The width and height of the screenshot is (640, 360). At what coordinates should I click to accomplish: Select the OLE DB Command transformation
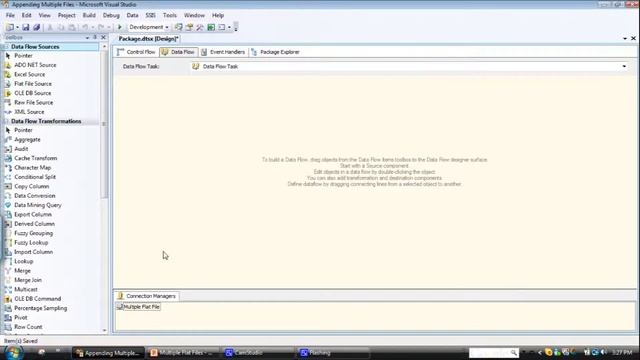(38, 299)
